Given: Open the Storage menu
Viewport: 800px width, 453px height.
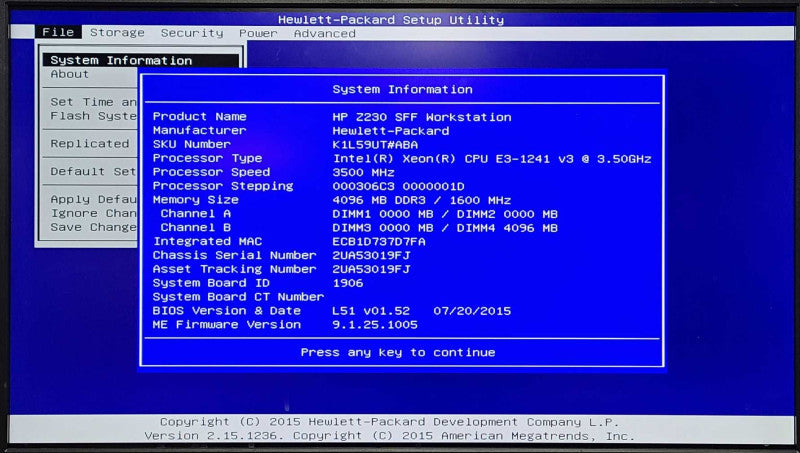Looking at the screenshot, I should 117,33.
